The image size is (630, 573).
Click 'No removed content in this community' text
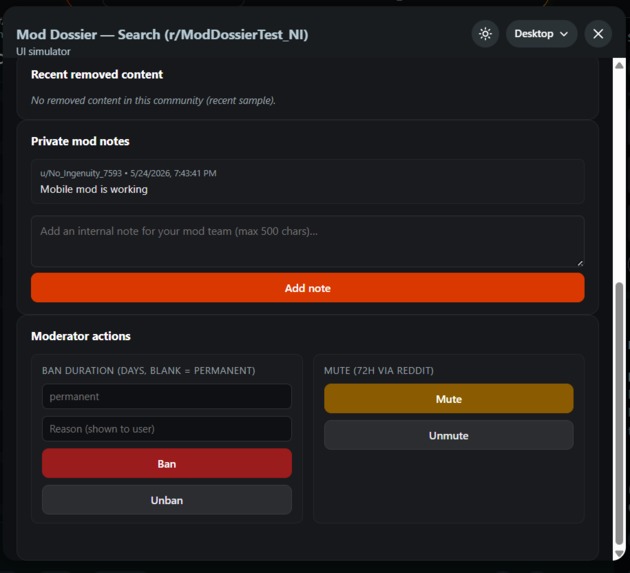coord(153,100)
